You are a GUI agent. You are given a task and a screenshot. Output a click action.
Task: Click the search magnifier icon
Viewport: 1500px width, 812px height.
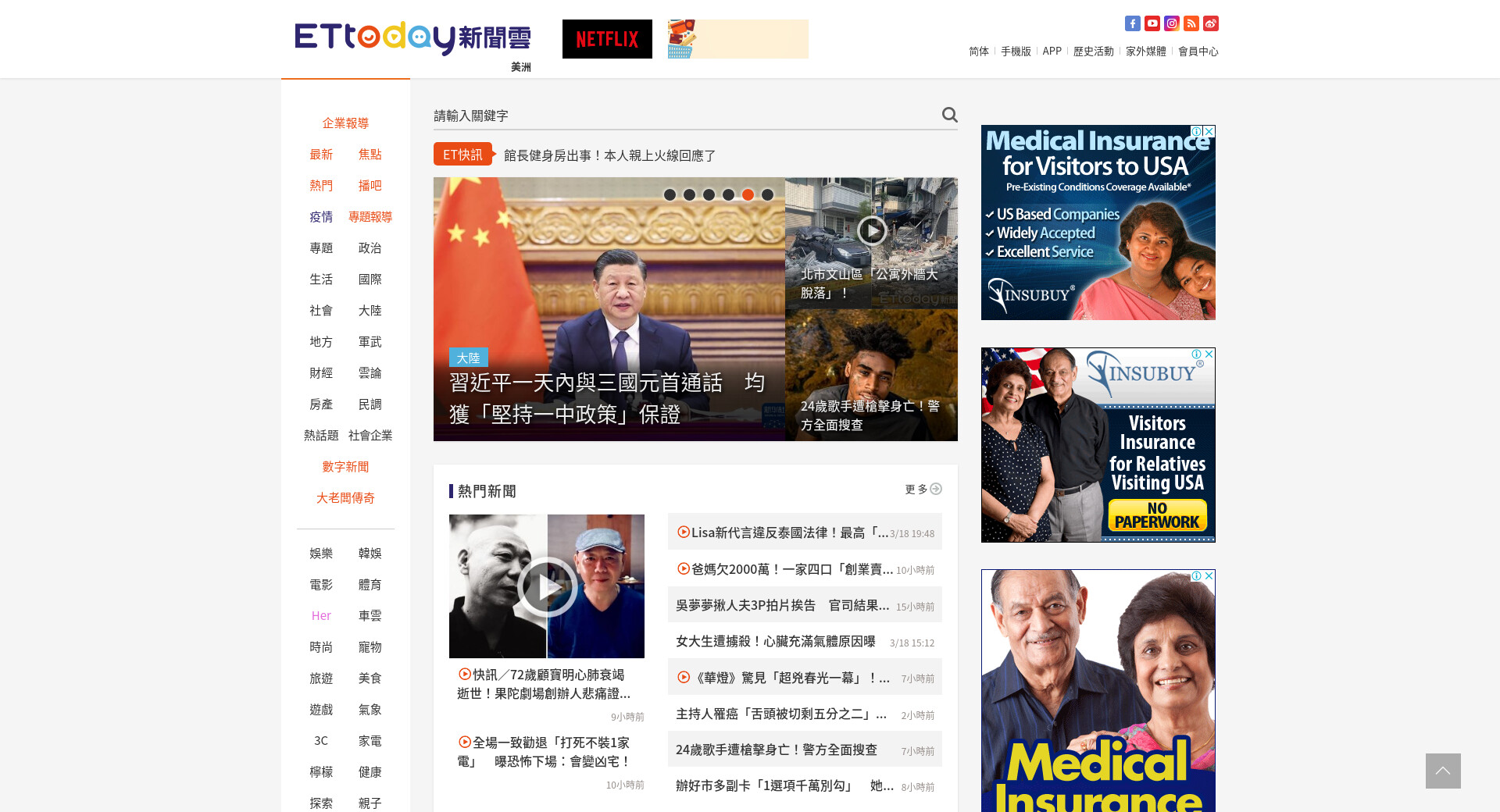949,115
